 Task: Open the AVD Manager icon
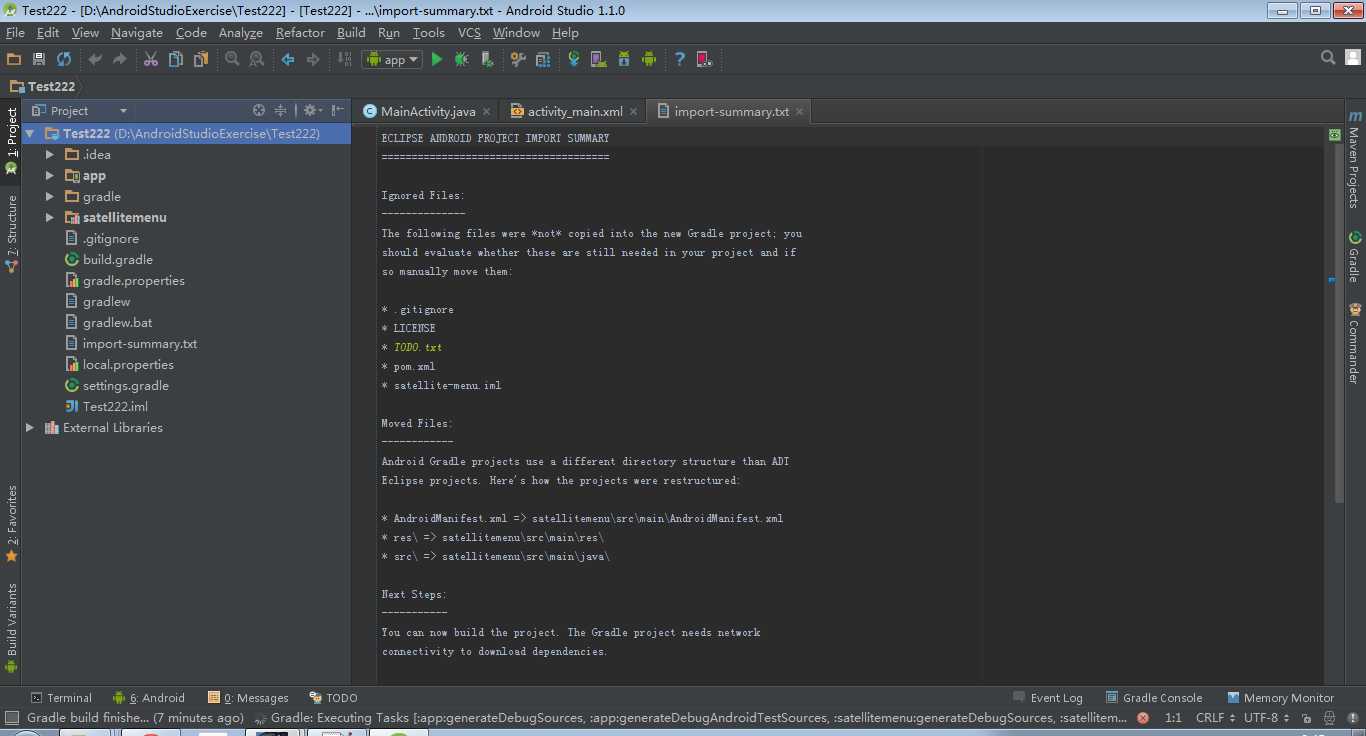599,59
